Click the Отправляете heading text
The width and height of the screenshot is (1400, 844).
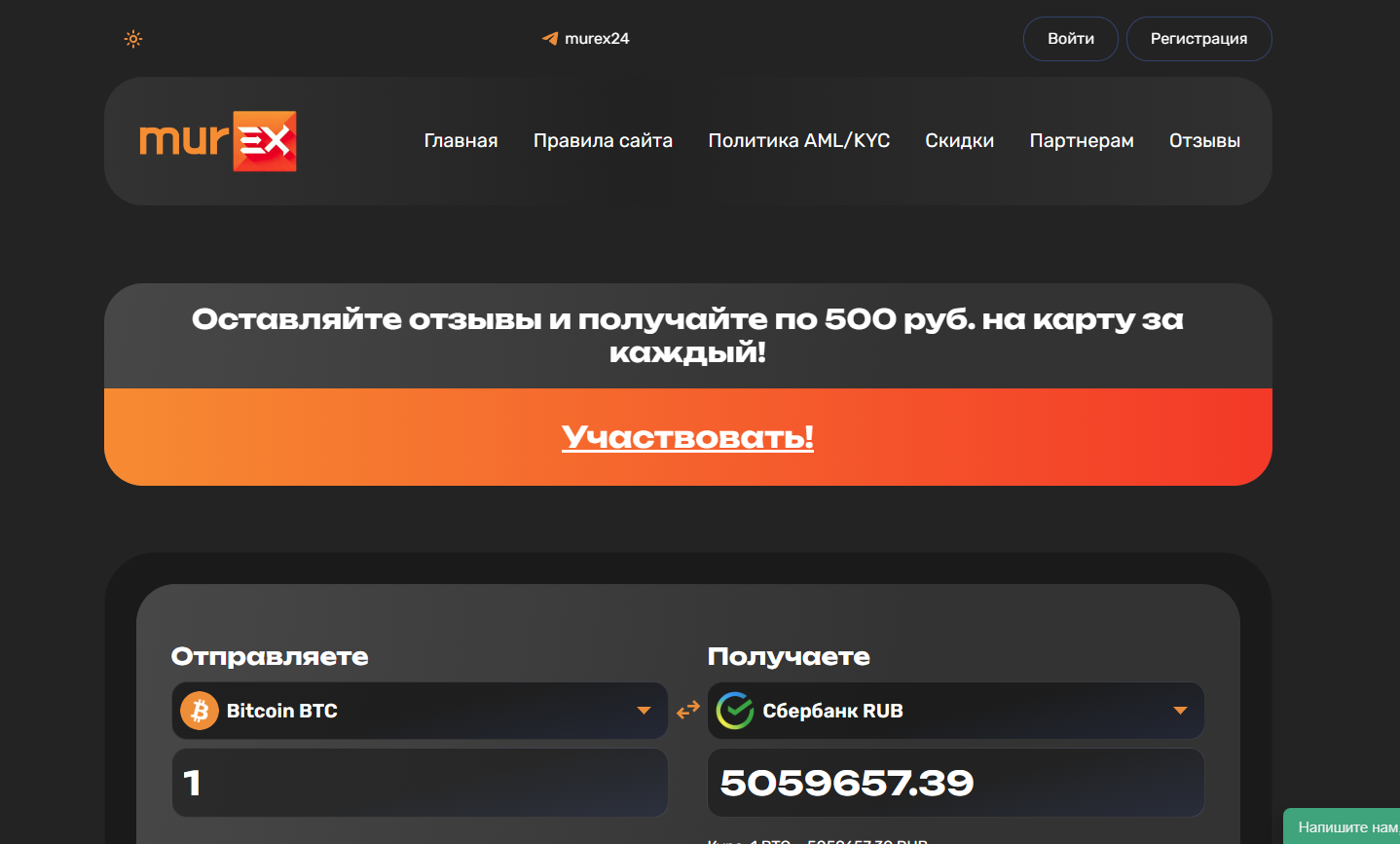[x=270, y=657]
